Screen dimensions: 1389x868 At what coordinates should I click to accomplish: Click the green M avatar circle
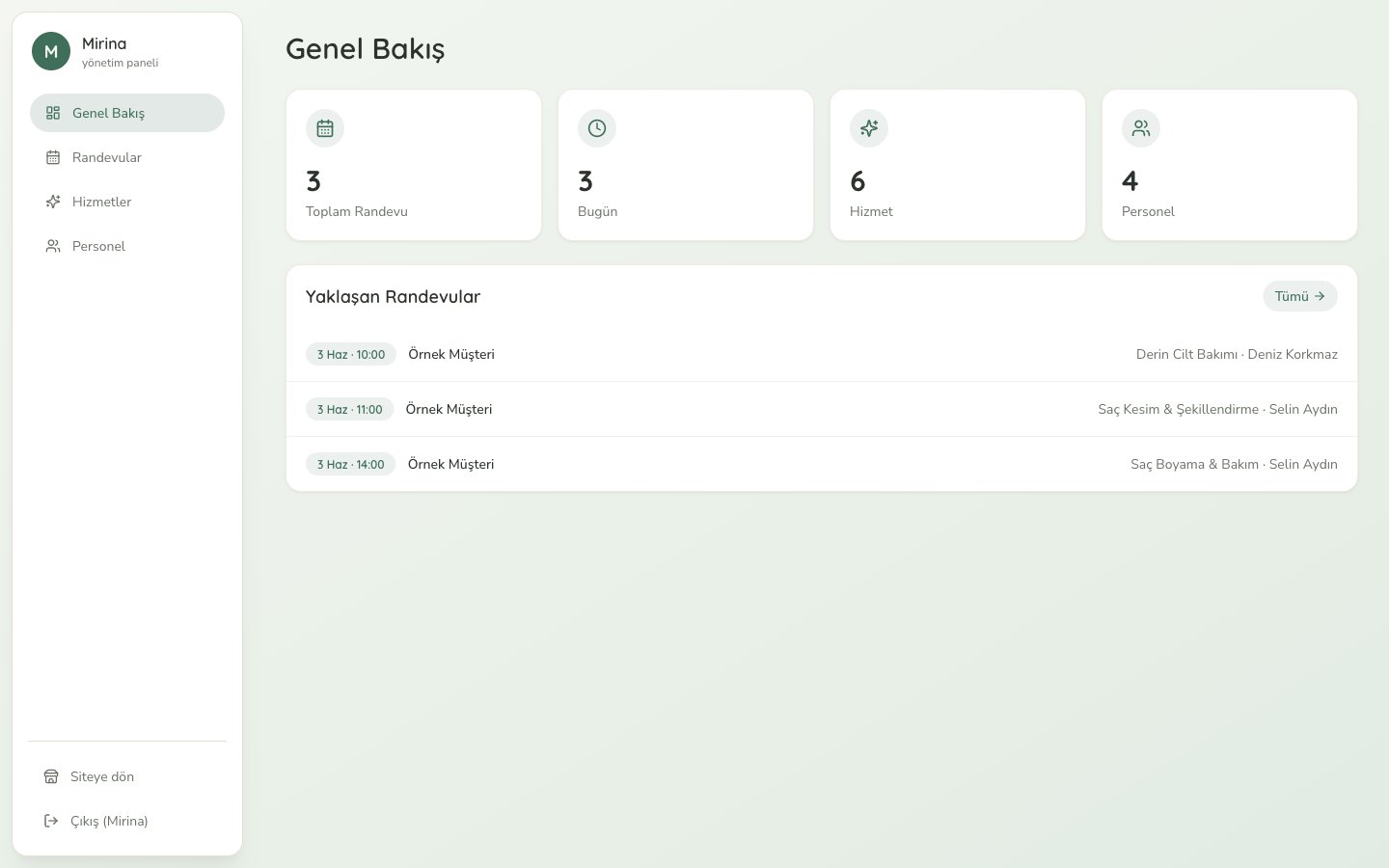tap(51, 51)
